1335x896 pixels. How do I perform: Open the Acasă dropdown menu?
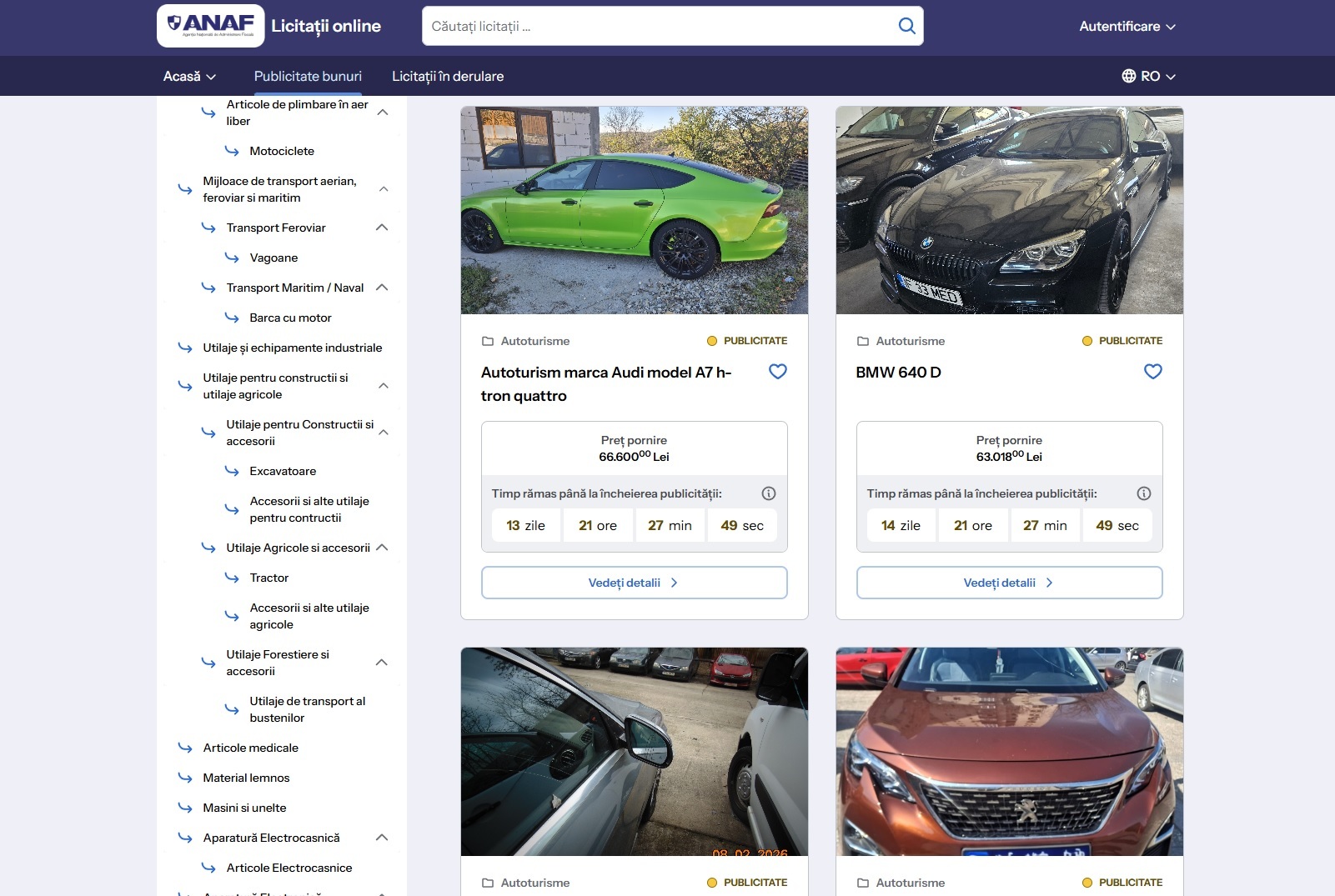pyautogui.click(x=189, y=76)
